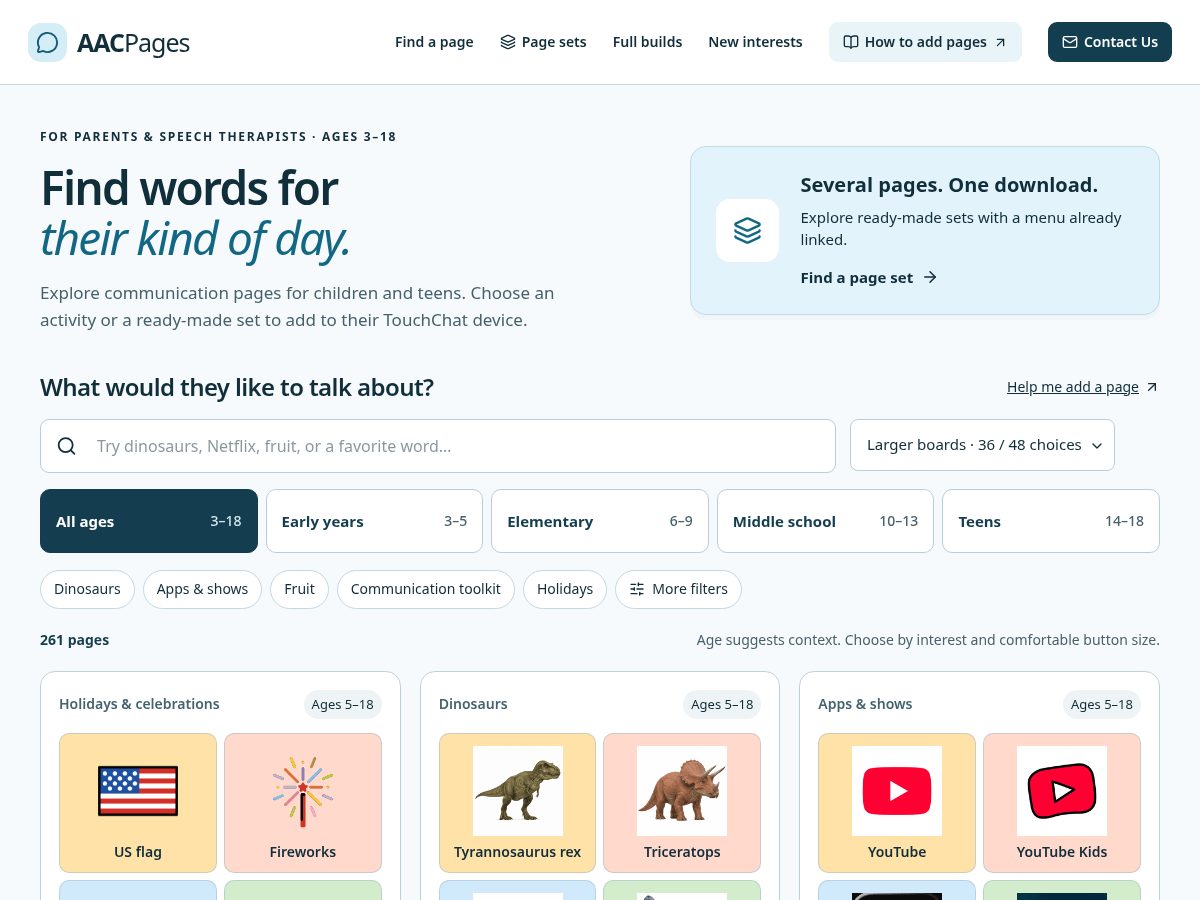Toggle the Communication toolkit filter chip
This screenshot has width=1200, height=900.
tap(426, 589)
